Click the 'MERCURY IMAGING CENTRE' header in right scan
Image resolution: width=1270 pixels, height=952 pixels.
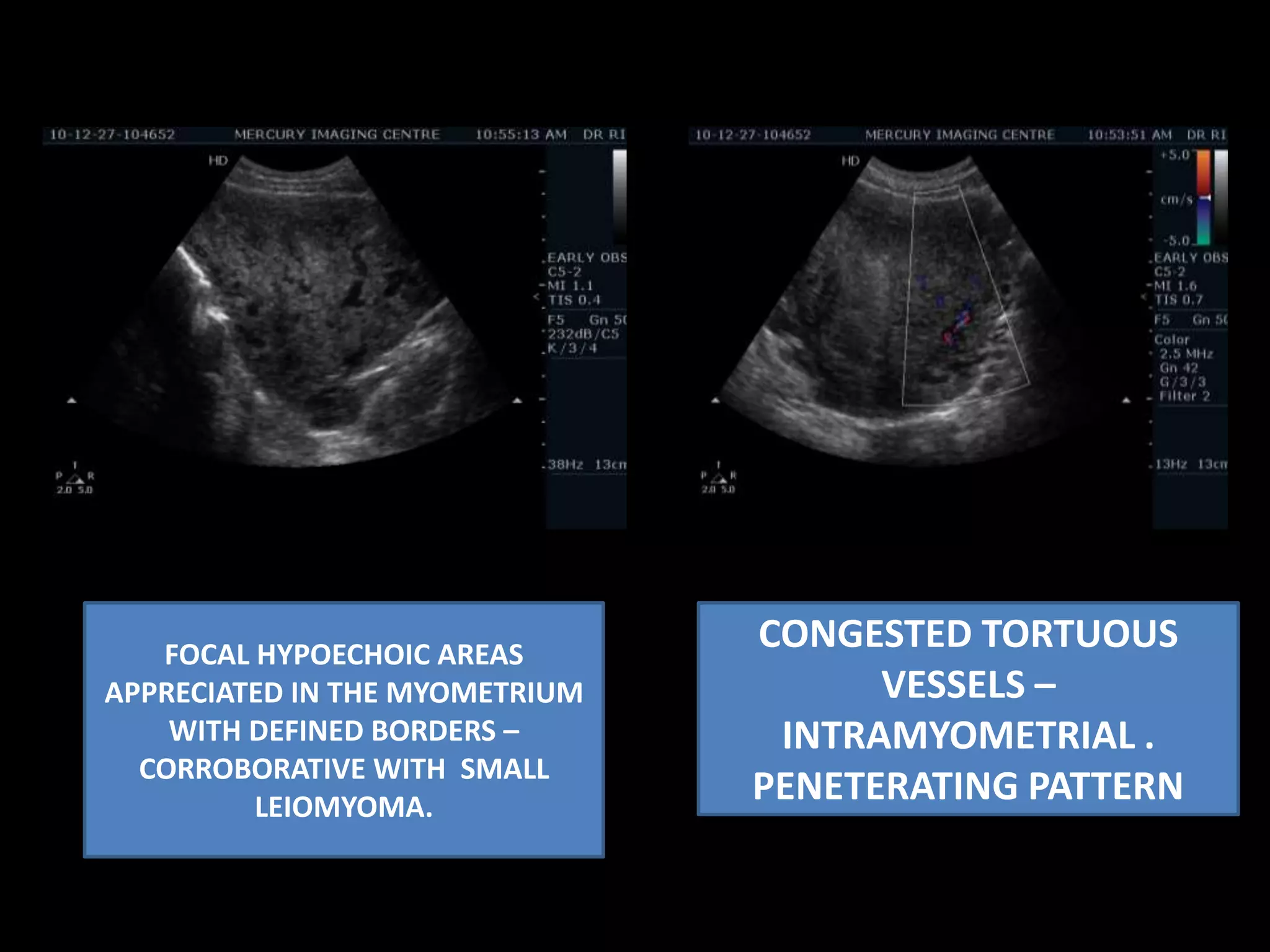960,134
